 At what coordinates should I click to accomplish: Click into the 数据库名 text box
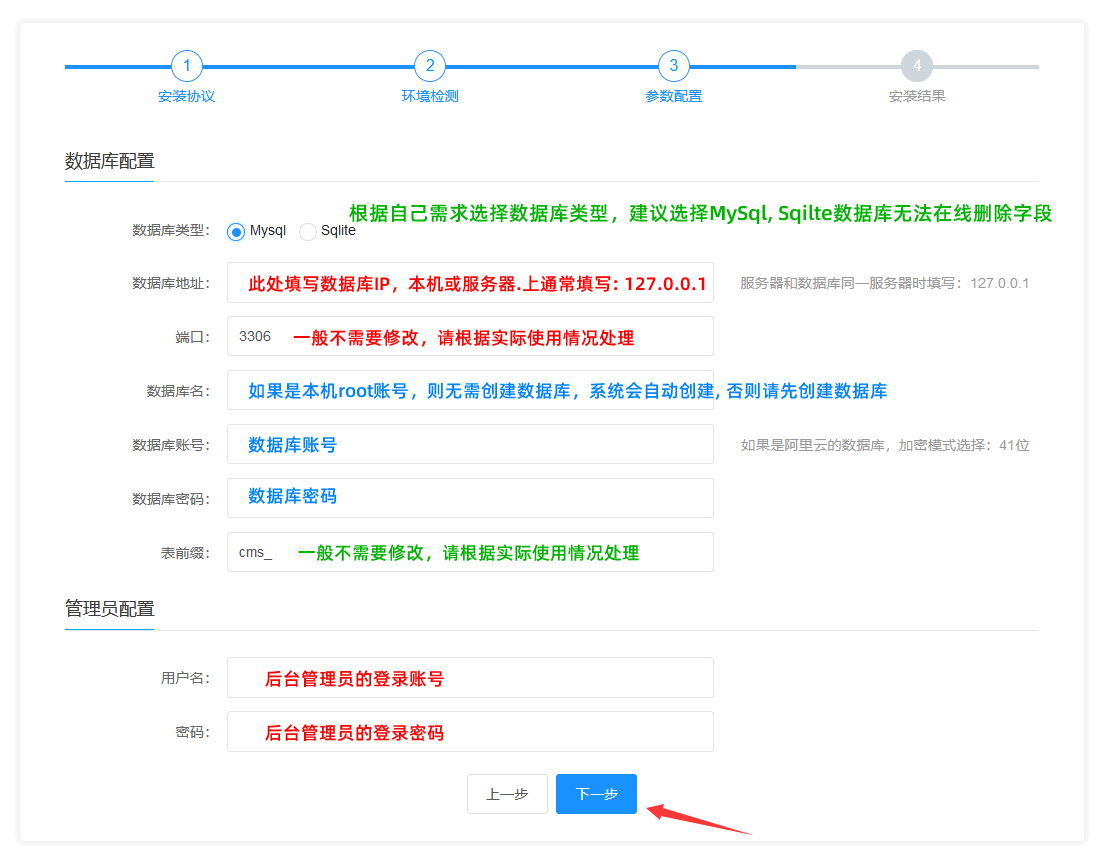pos(470,391)
